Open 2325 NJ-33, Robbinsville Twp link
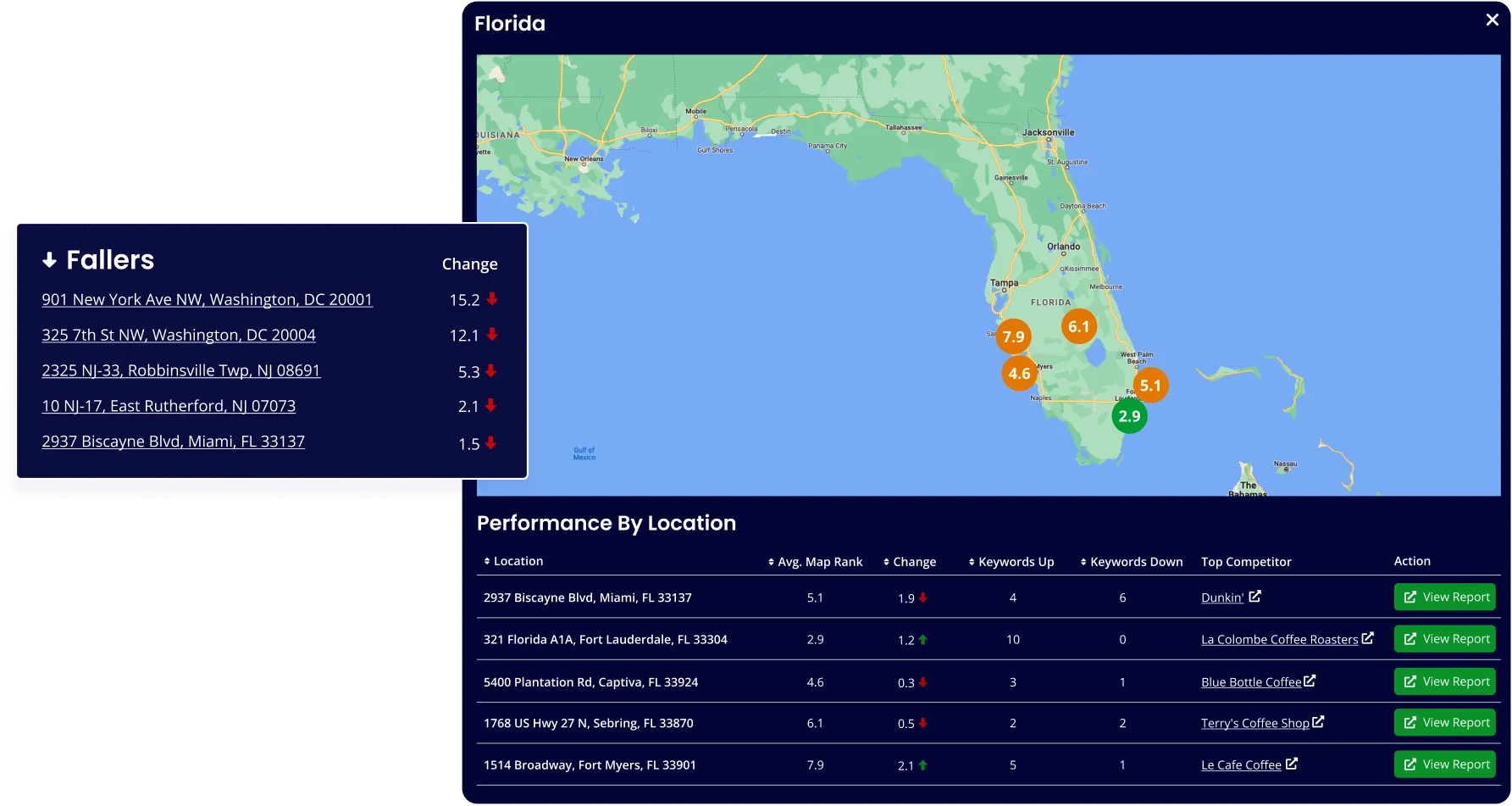 point(181,370)
